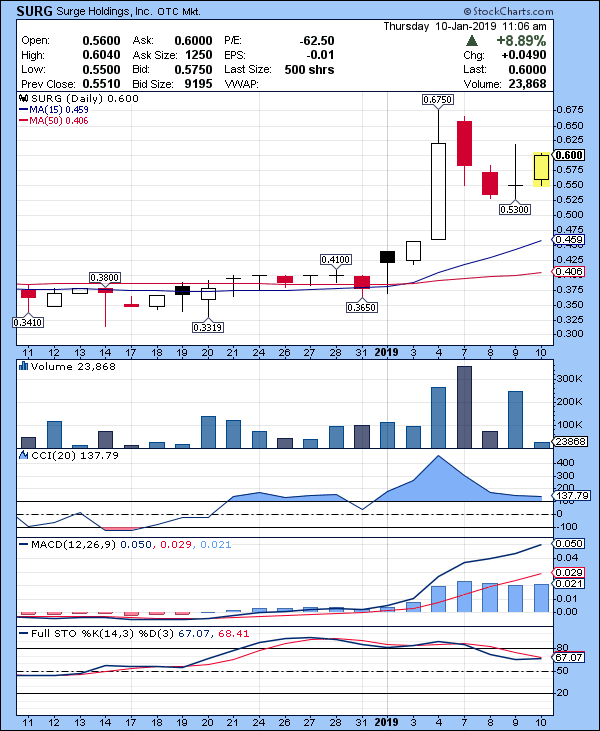Image resolution: width=600 pixels, height=731 pixels.
Task: Click the 23868 volume axis tag
Action: 570,441
